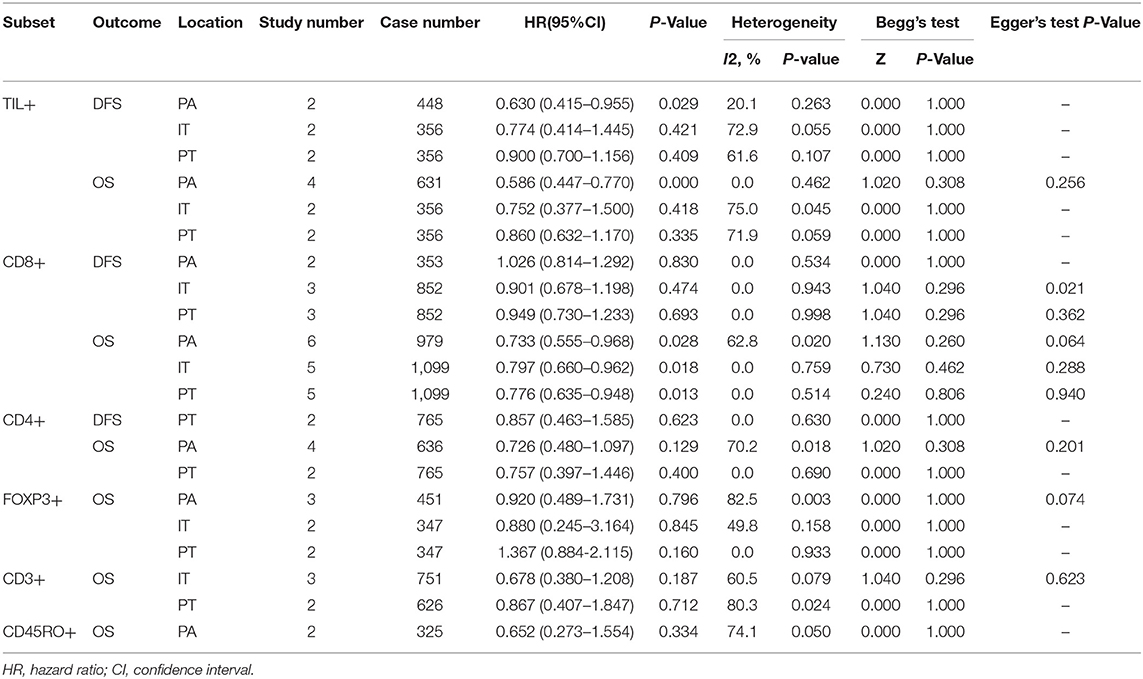Click the 'Location' column header
This screenshot has height=679, width=1143.
pos(210,23)
